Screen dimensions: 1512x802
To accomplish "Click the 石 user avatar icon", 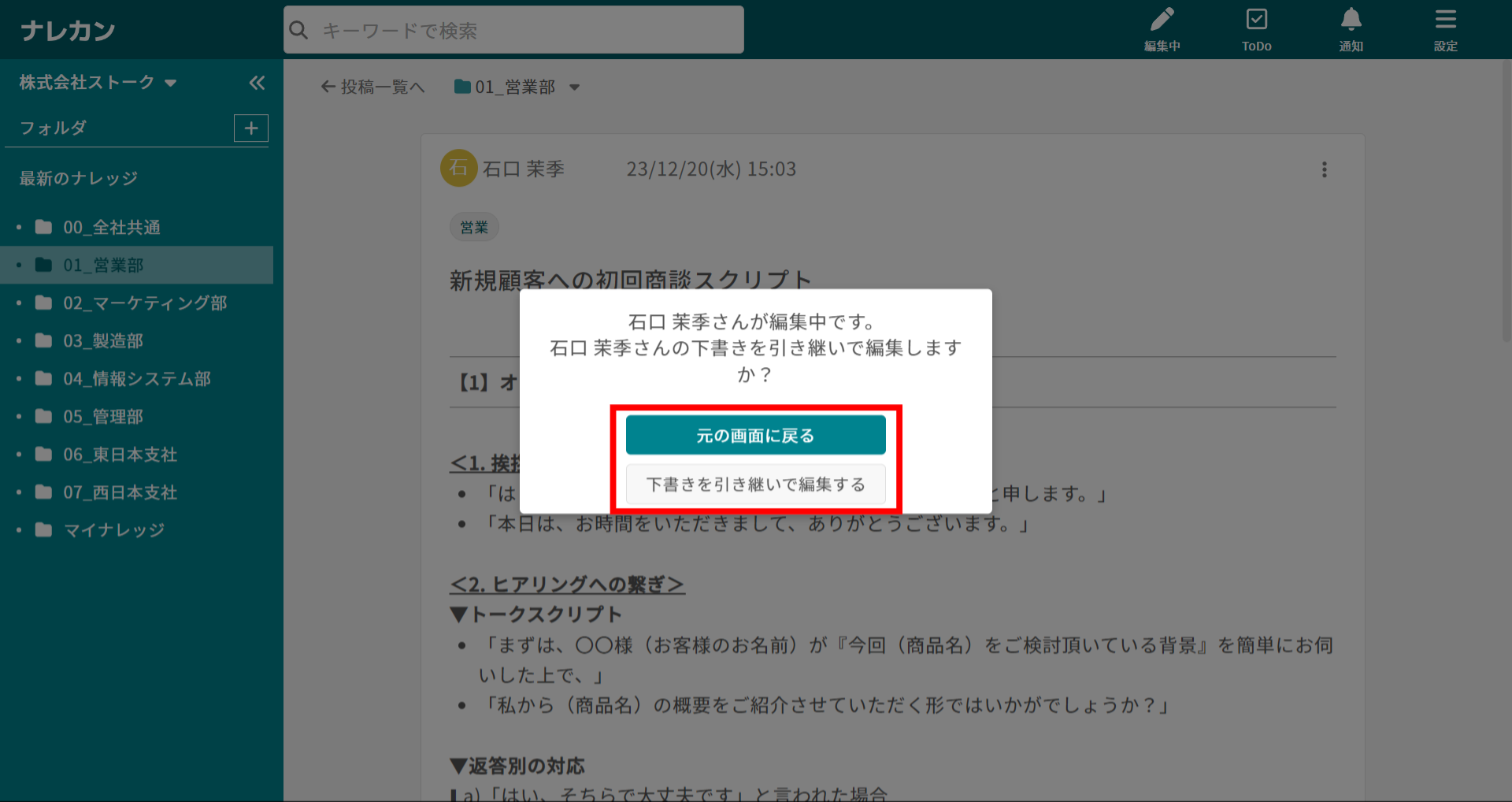I will (458, 169).
